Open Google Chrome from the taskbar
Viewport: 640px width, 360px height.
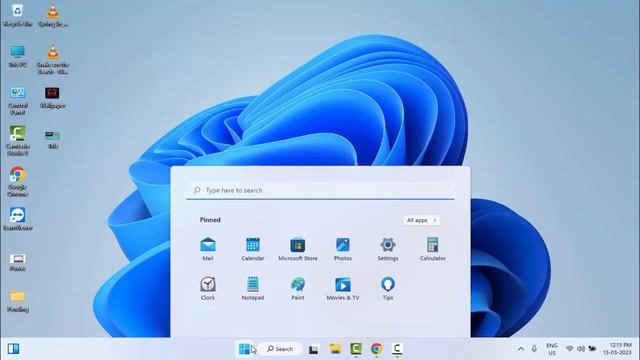(376, 349)
